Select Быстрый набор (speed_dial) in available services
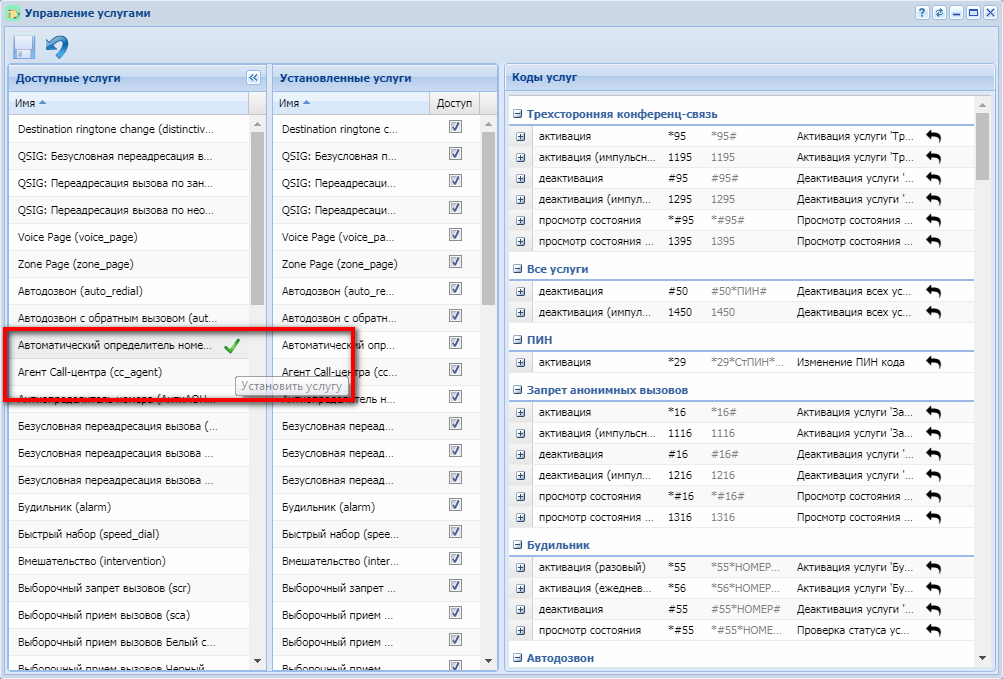This screenshot has width=1003, height=679. [x=90, y=534]
